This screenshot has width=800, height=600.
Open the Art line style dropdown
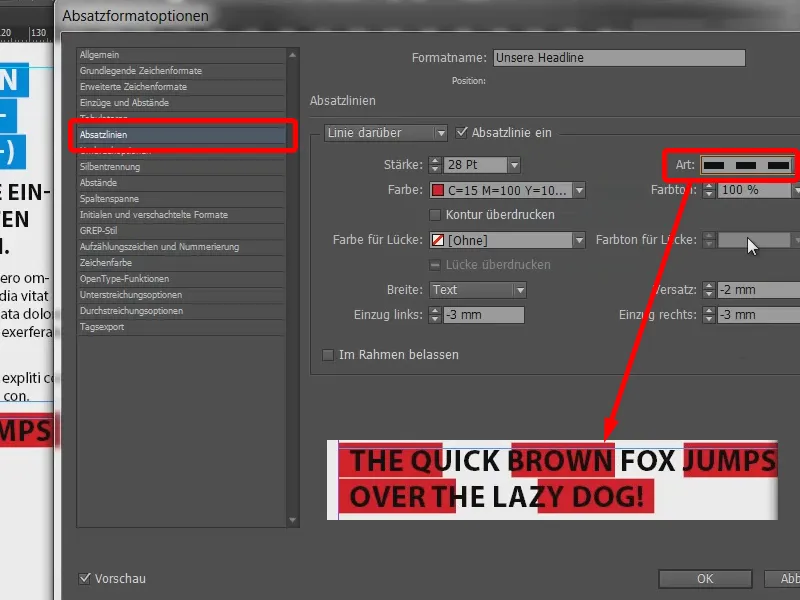[x=746, y=165]
